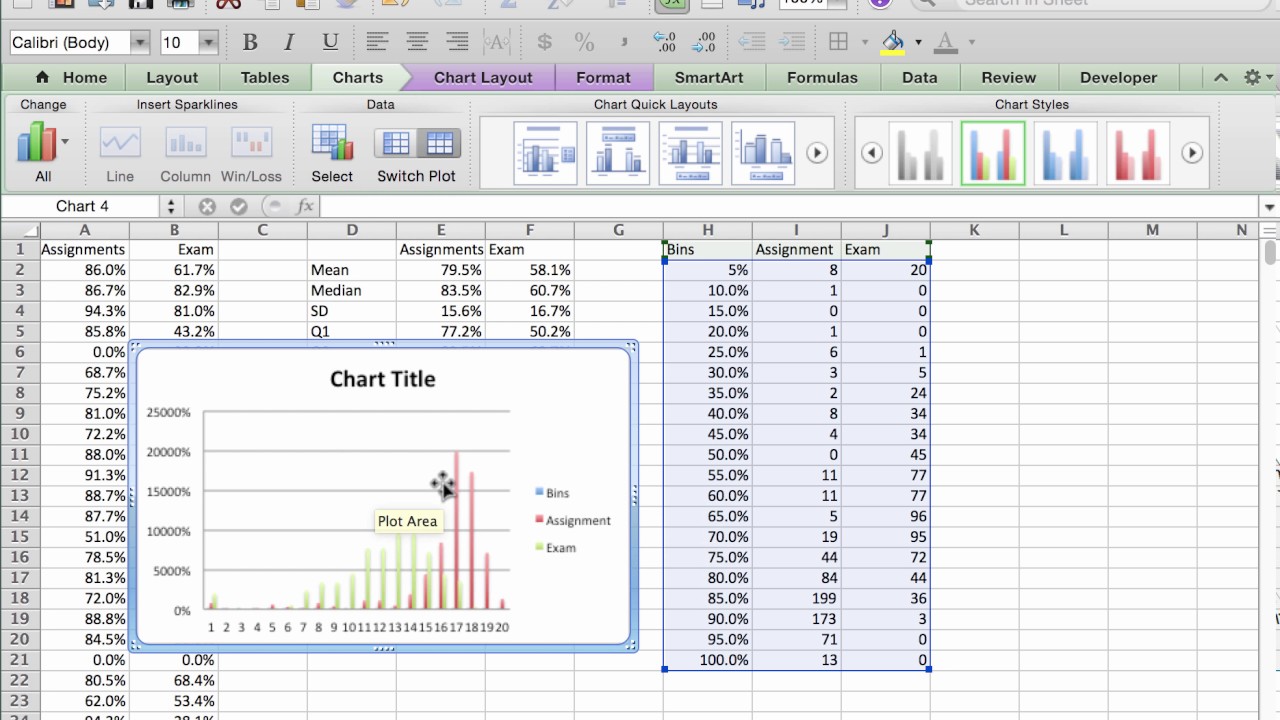1280x720 pixels.
Task: Align text right
Action: [457, 42]
